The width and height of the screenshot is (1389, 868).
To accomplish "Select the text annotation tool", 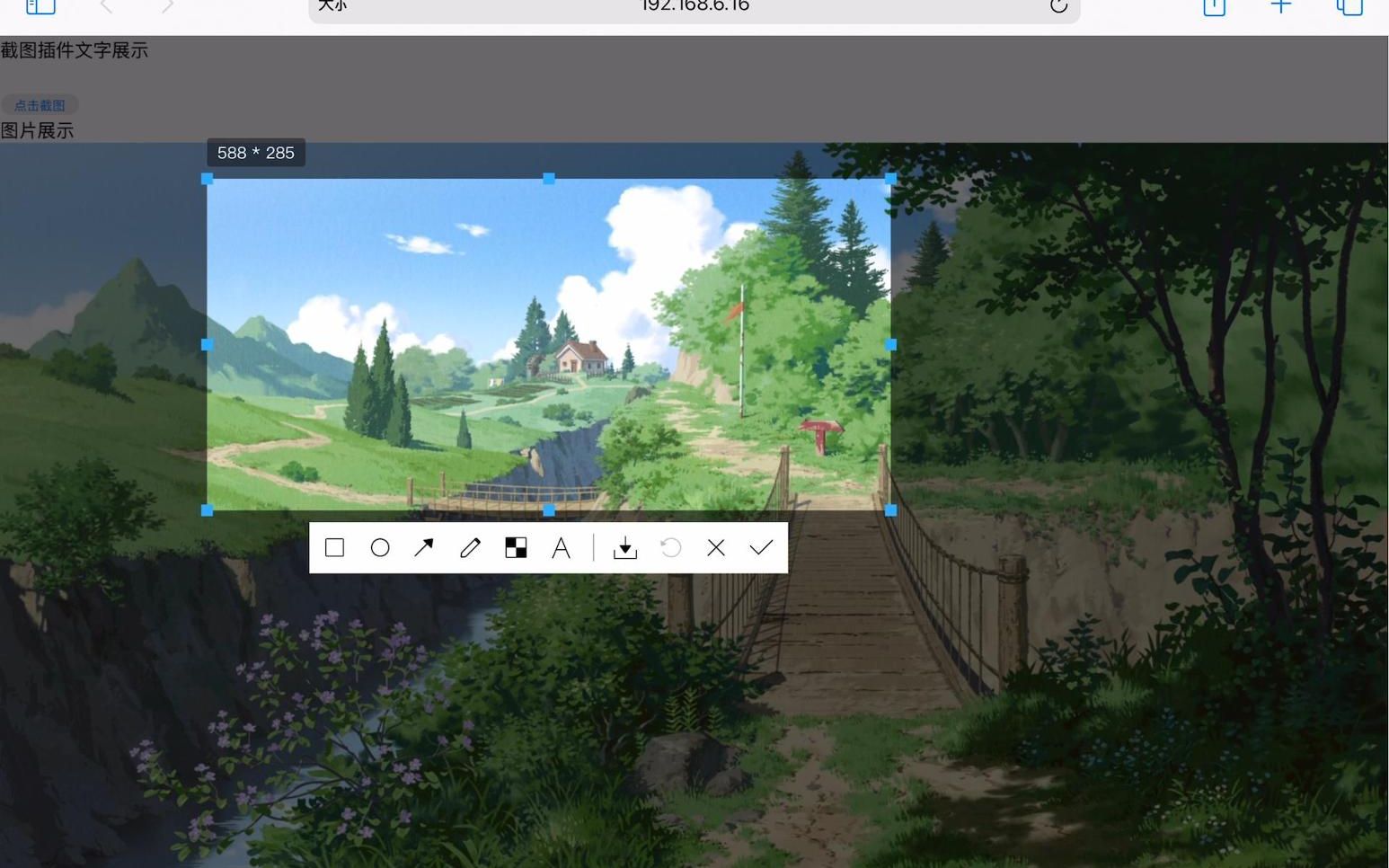I will coord(561,547).
